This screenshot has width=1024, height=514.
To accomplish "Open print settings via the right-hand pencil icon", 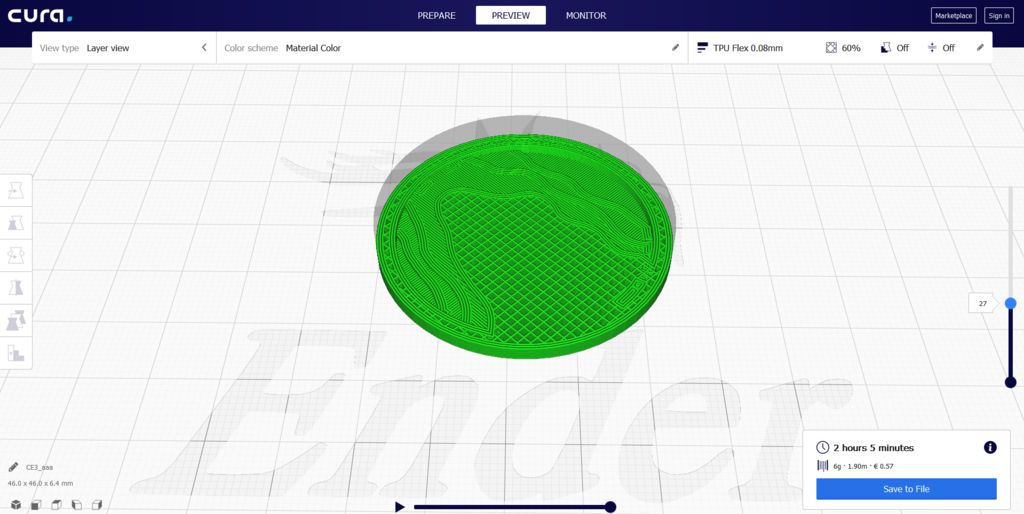I will tap(980, 48).
